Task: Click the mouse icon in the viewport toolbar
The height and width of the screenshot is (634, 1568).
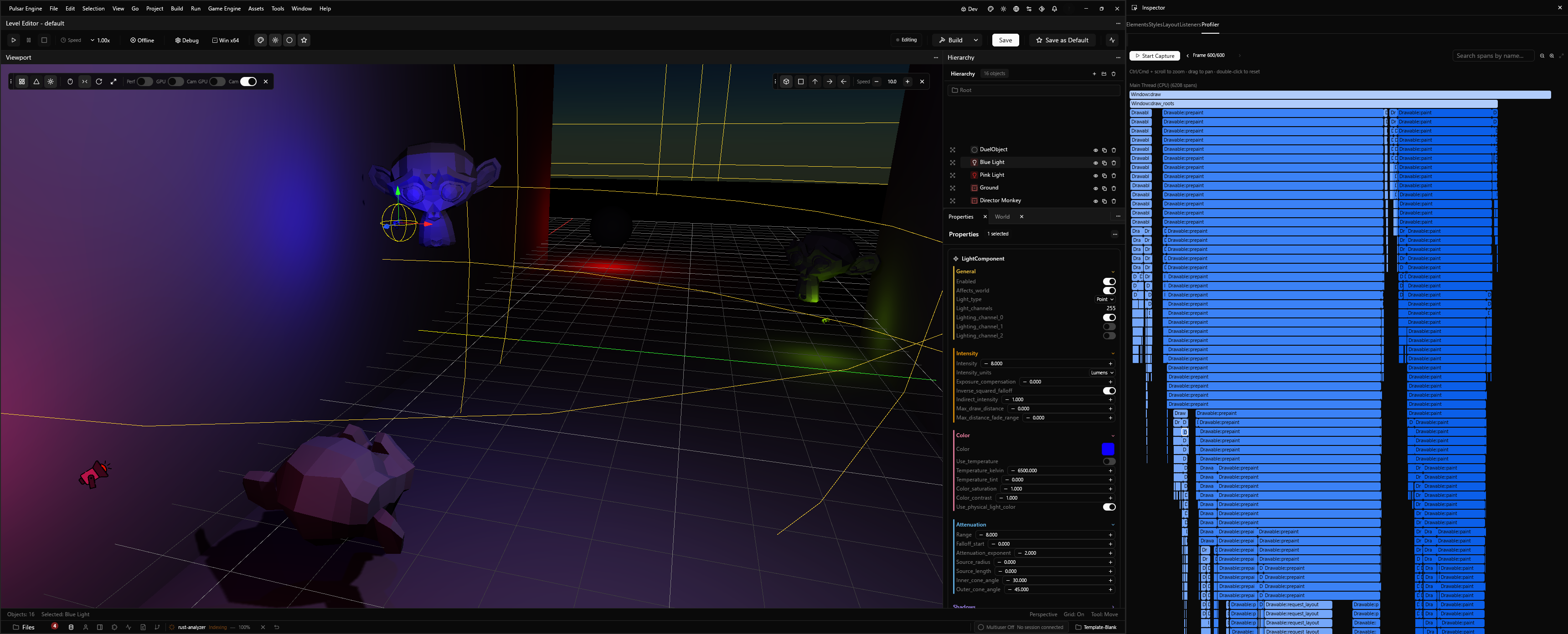Action: coord(70,82)
